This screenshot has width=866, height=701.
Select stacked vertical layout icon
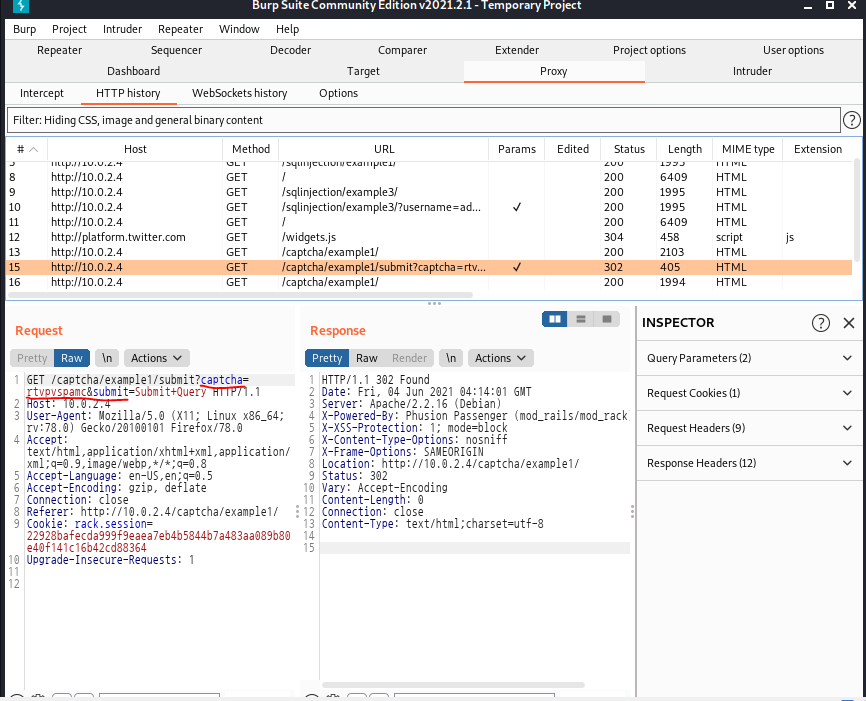point(580,319)
